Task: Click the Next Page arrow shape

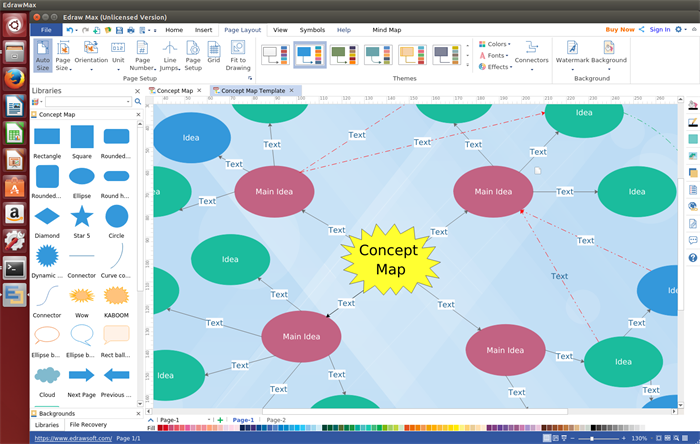Action: [x=82, y=376]
